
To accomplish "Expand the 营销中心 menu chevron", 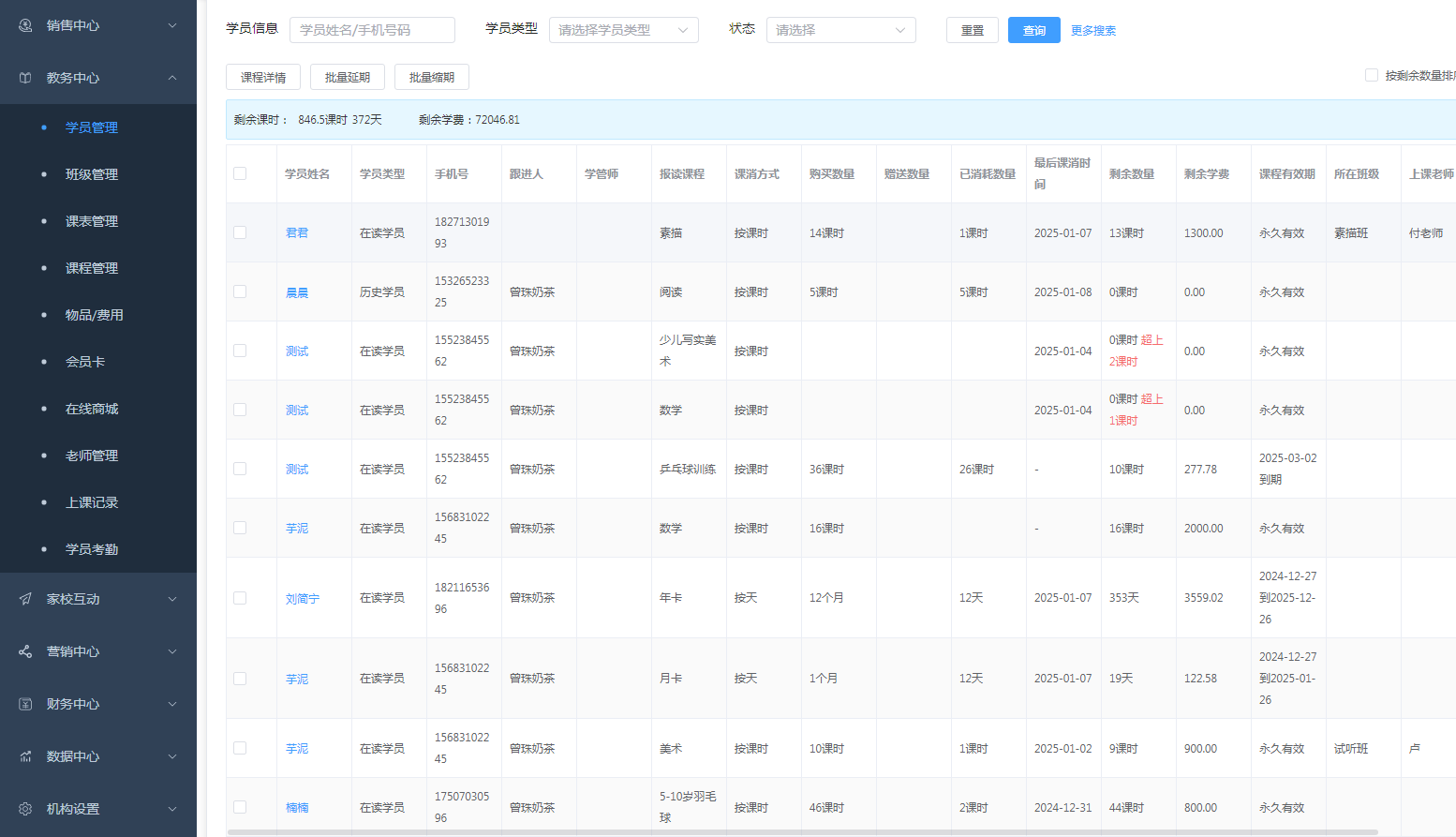I will pyautogui.click(x=172, y=651).
